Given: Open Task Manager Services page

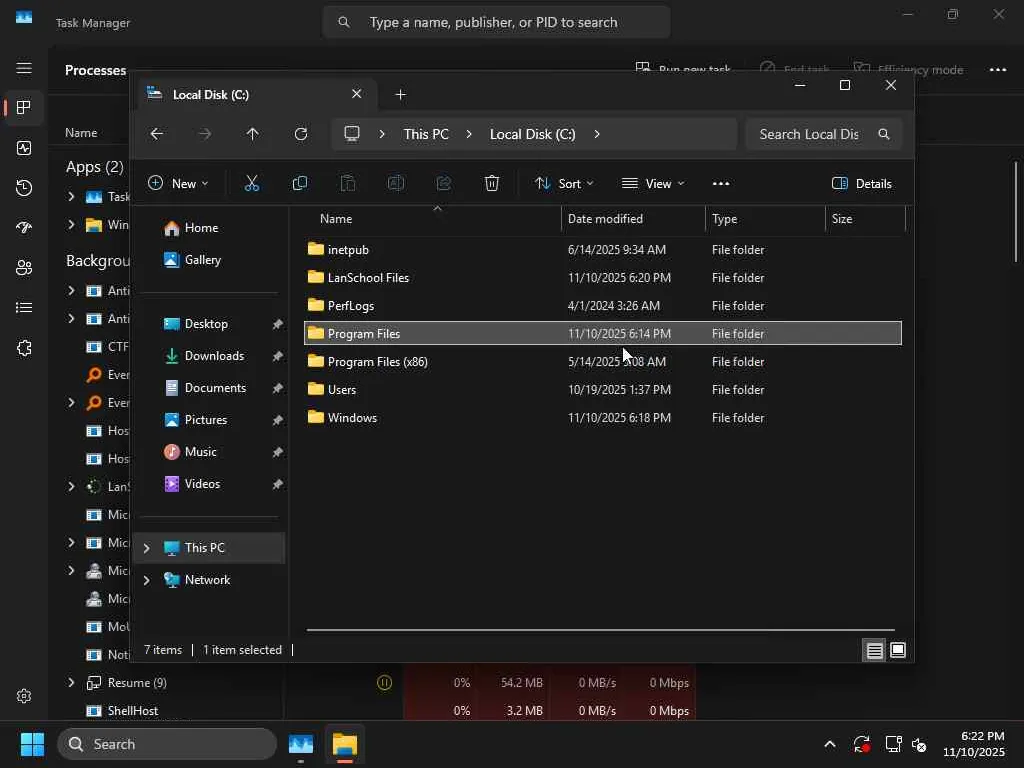Looking at the screenshot, I should point(24,348).
